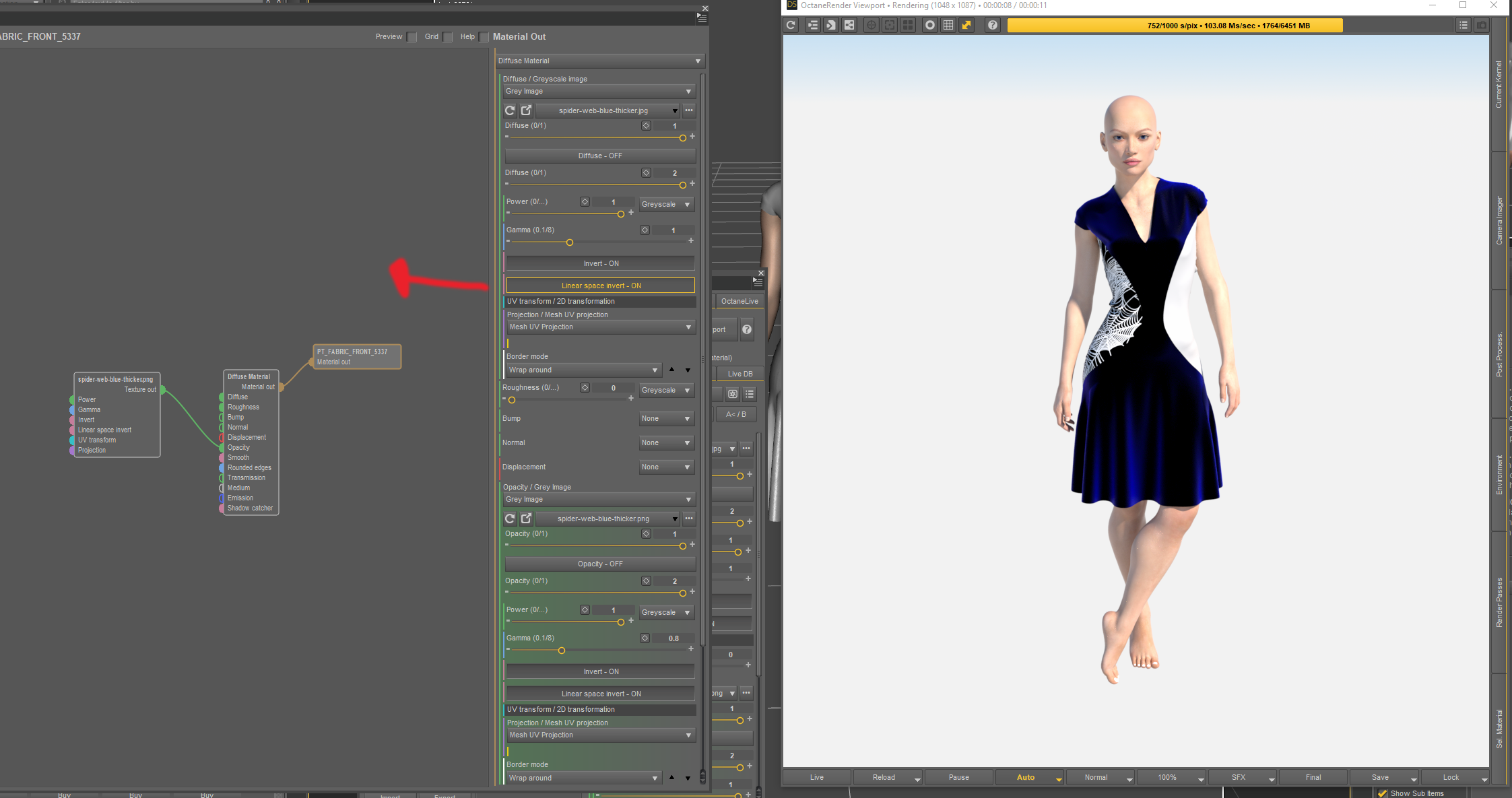This screenshot has width=1512, height=798.
Task: Enable the Grid checkbox
Action: coord(448,37)
